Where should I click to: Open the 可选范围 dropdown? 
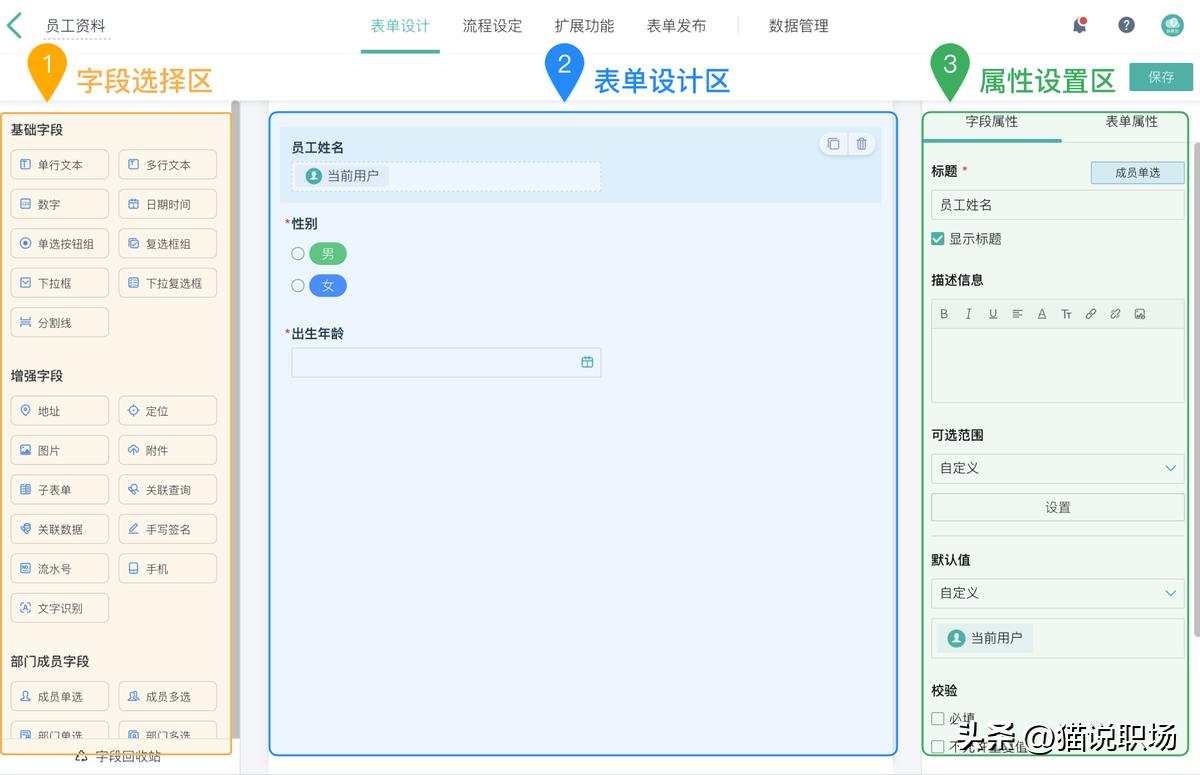pyautogui.click(x=1057, y=468)
